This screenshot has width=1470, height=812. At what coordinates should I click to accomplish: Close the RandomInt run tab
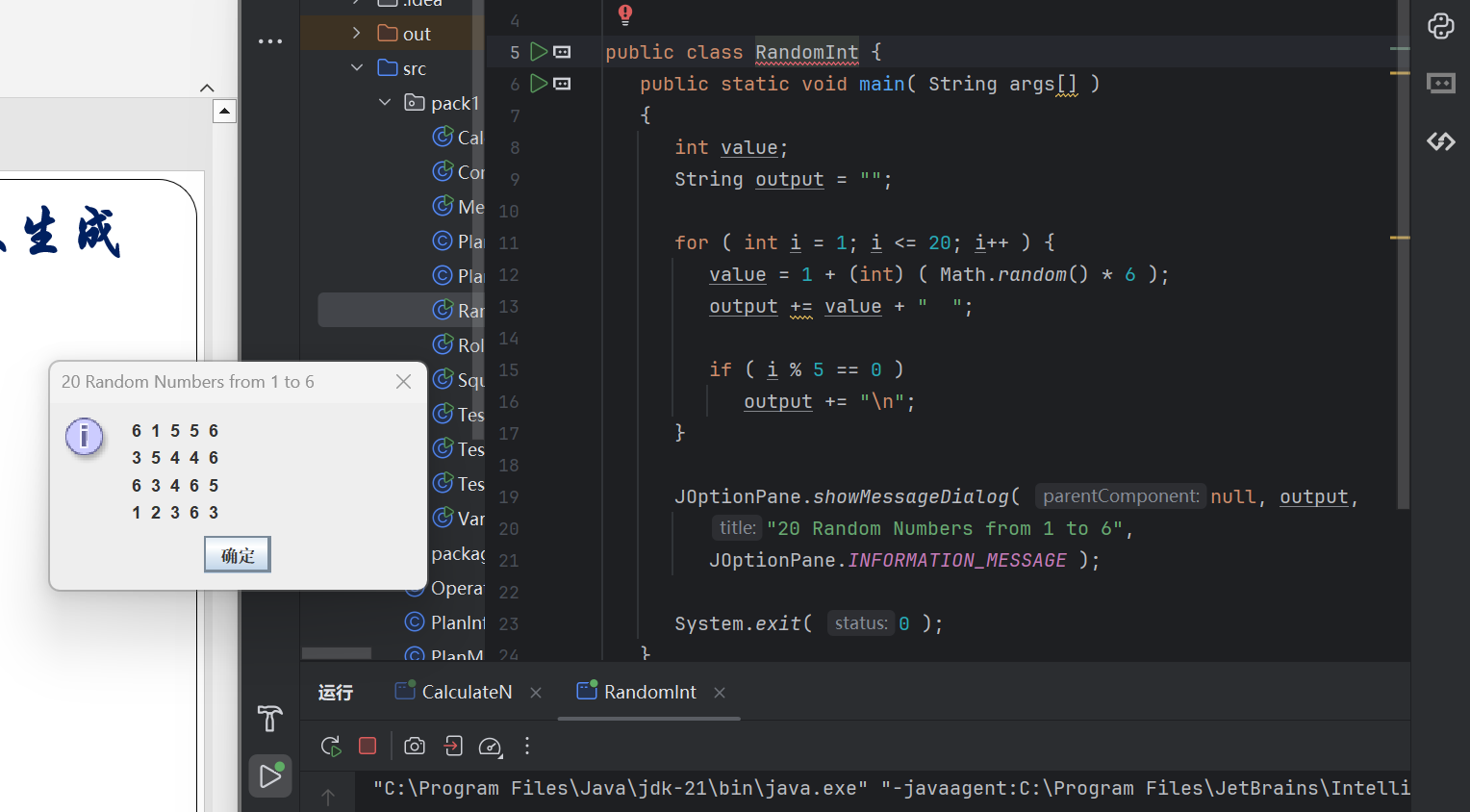[x=720, y=693]
